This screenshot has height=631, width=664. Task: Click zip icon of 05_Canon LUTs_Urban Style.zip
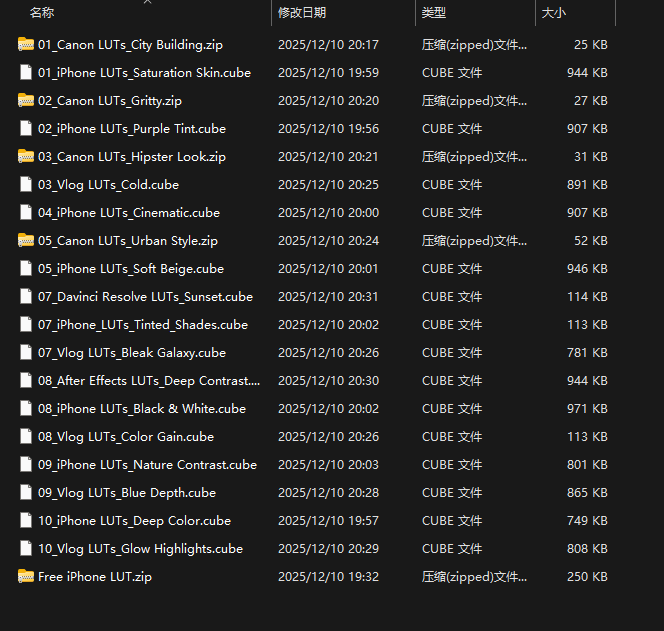pyautogui.click(x=26, y=240)
